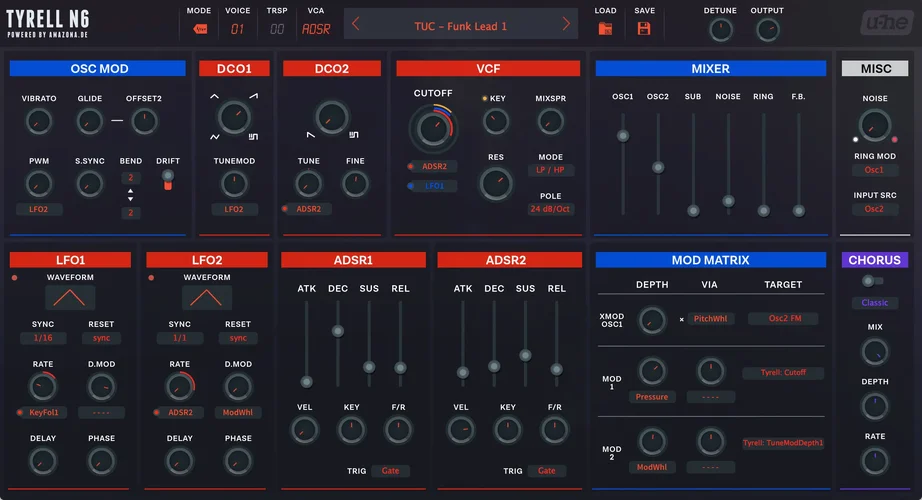This screenshot has width=922, height=500.
Task: Click the Load preset folder icon
Action: coord(605,28)
